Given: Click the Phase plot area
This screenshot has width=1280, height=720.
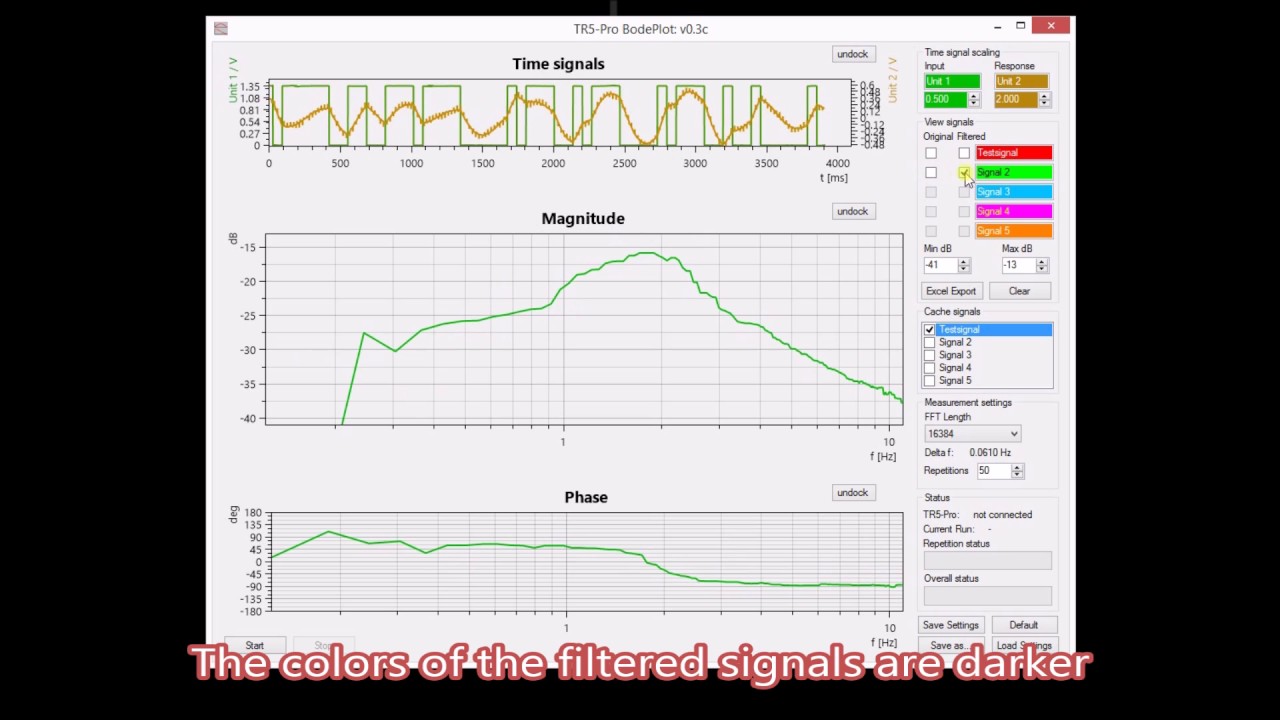Looking at the screenshot, I should 585,561.
